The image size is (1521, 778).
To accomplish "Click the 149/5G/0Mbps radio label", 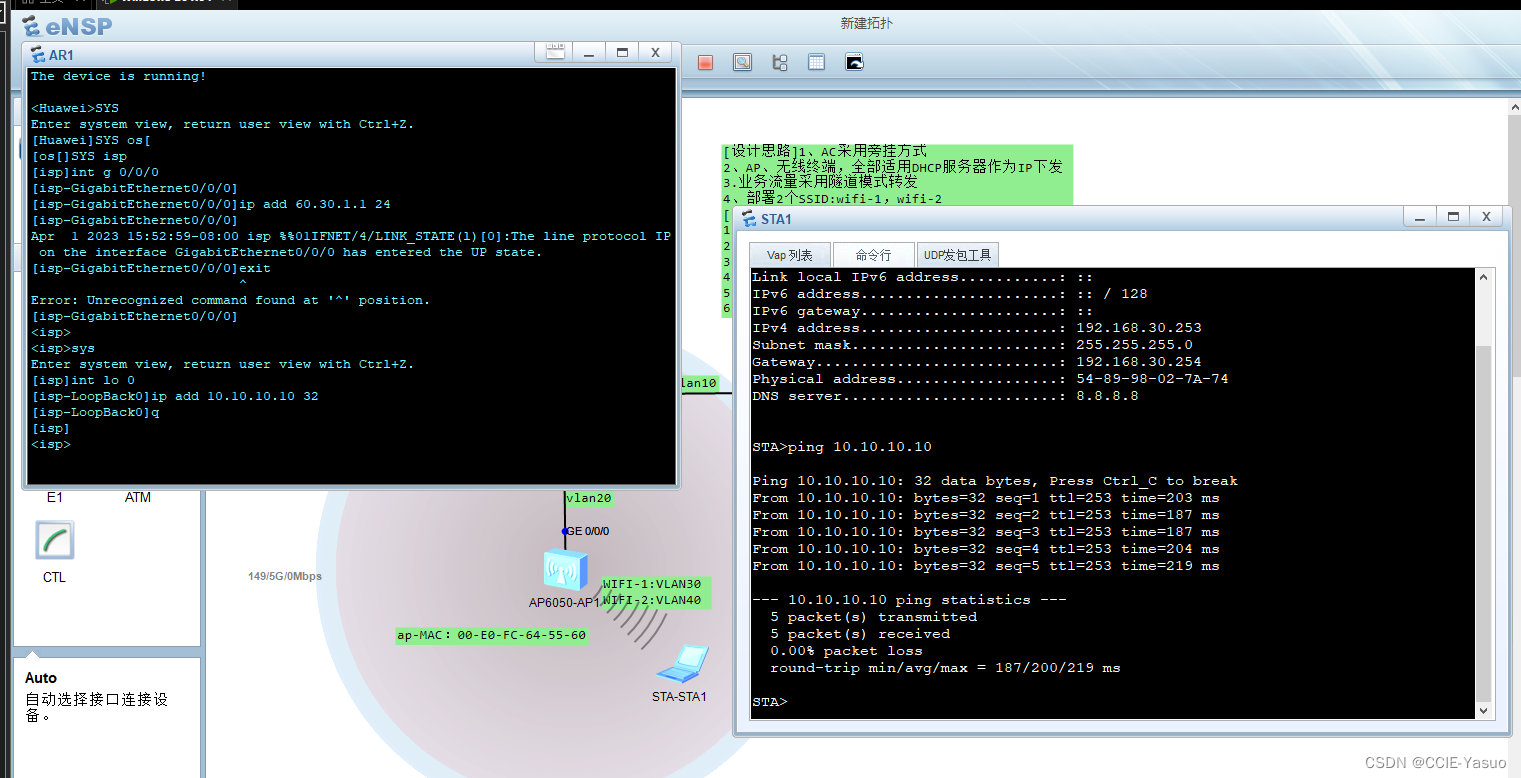I will [285, 576].
